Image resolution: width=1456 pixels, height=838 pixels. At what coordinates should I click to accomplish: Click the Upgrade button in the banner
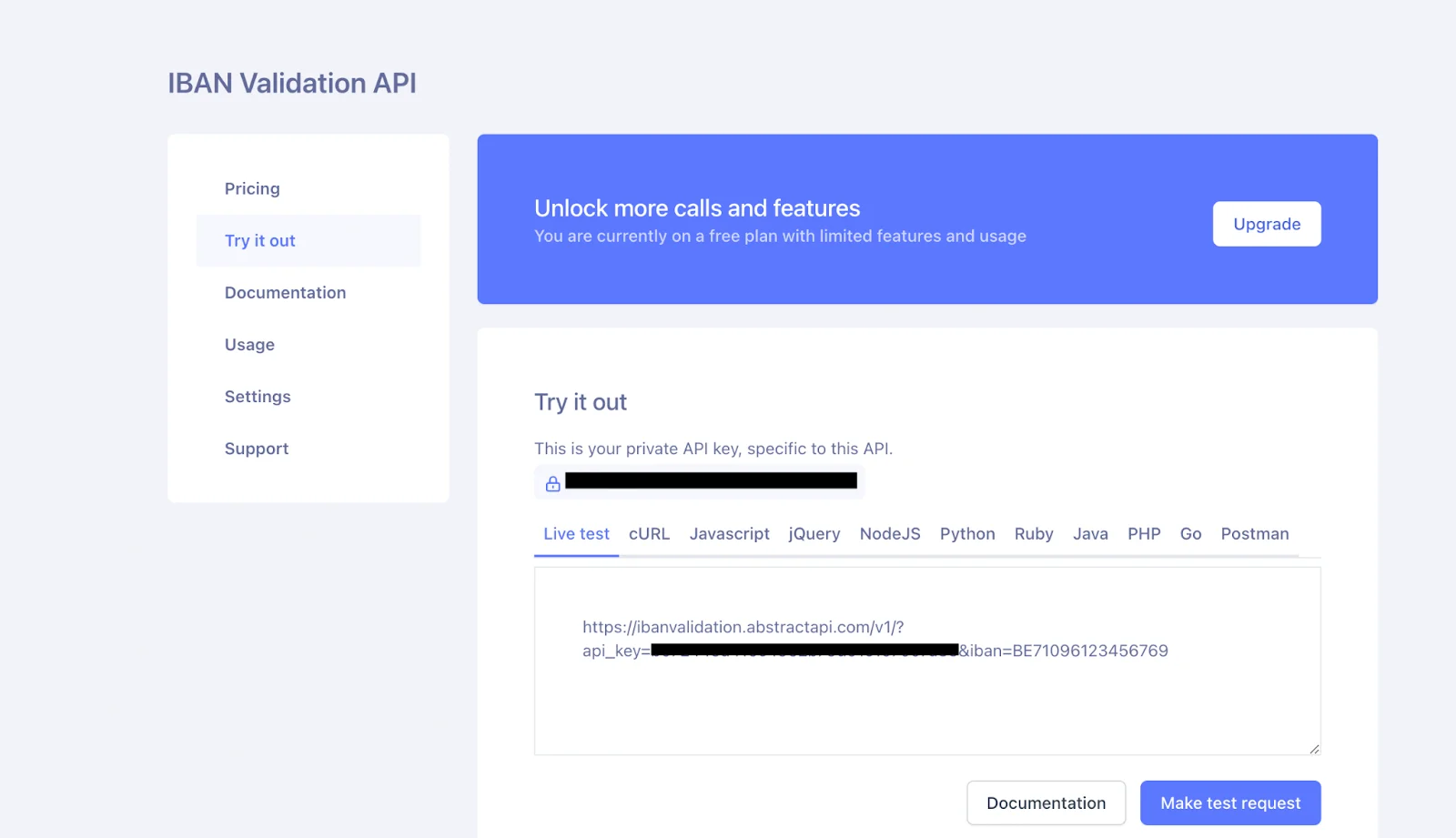tap(1266, 223)
